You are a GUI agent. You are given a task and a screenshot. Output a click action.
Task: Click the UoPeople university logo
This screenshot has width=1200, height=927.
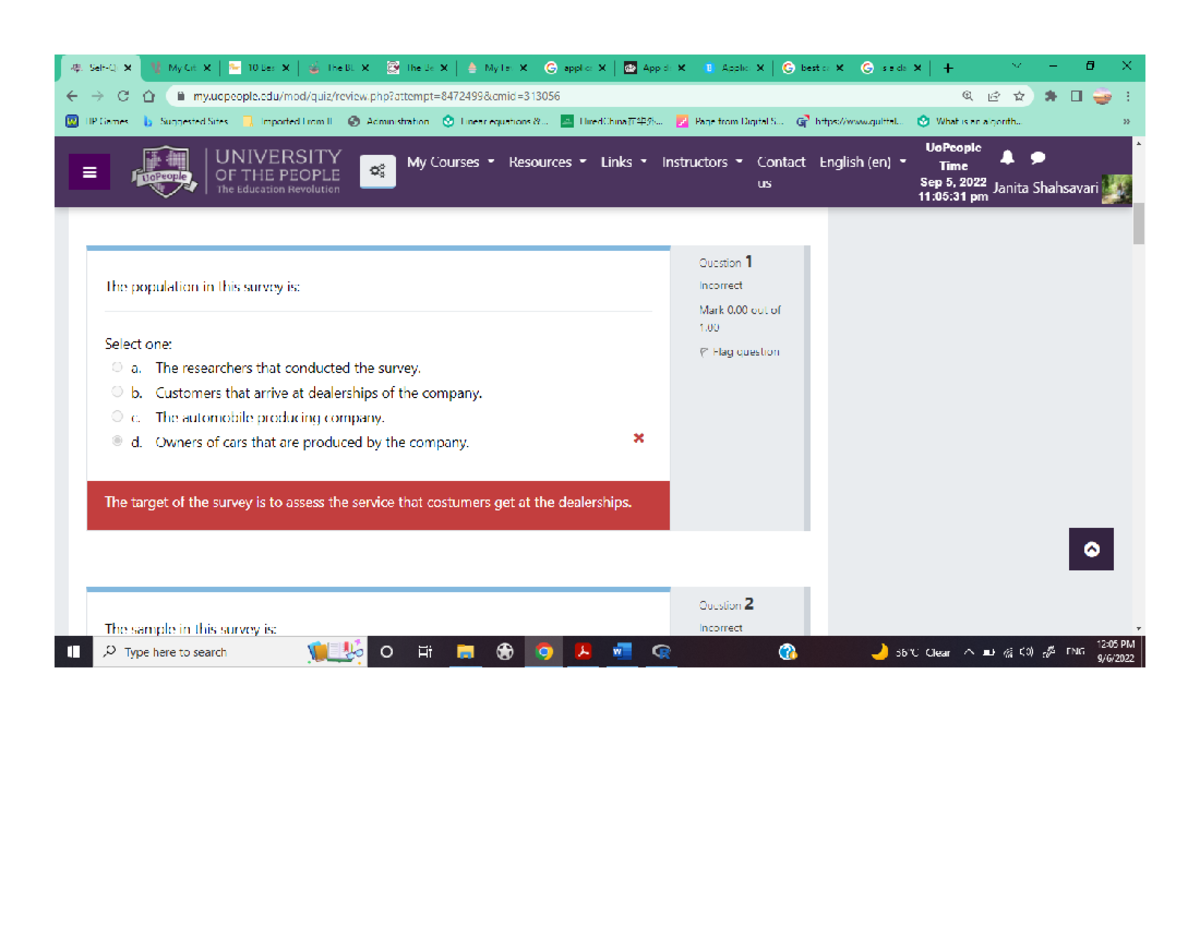pos(165,170)
